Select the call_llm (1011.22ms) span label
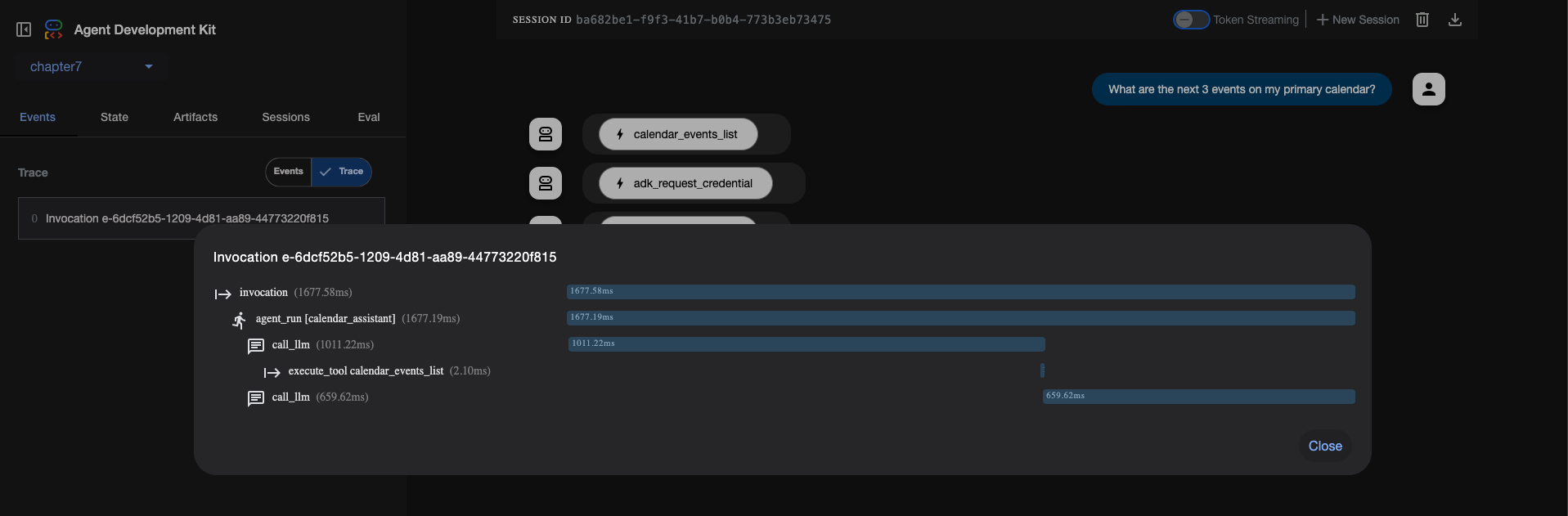Image resolution: width=1568 pixels, height=516 pixels. [323, 345]
